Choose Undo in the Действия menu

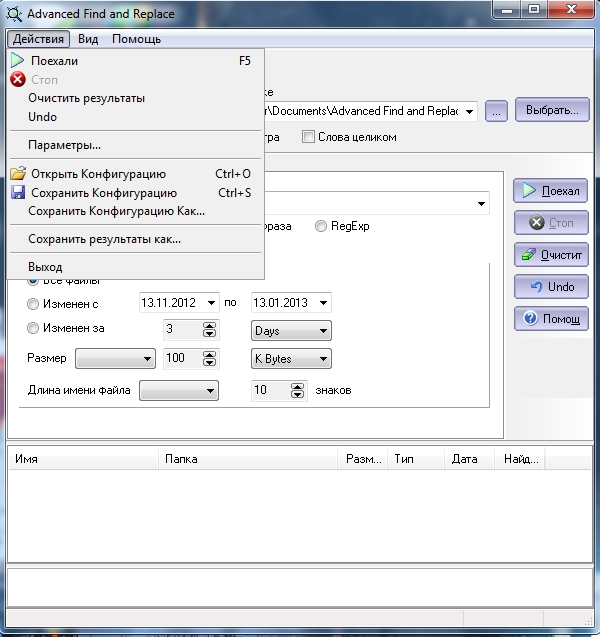pyautogui.click(x=136, y=117)
